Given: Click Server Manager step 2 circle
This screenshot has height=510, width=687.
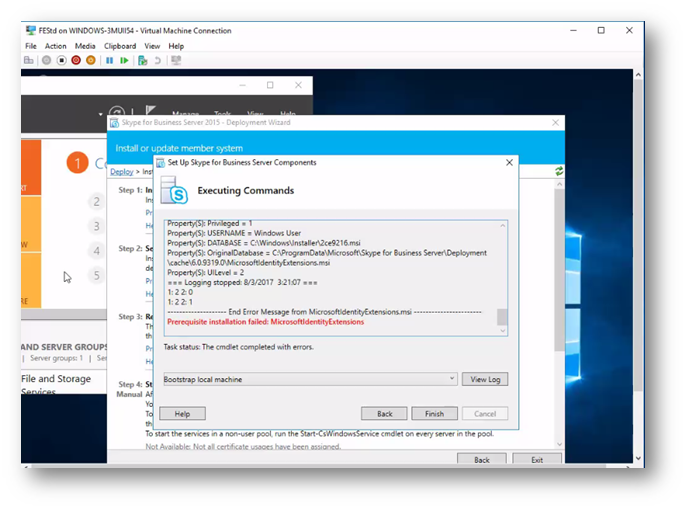Looking at the screenshot, I should pyautogui.click(x=96, y=202).
